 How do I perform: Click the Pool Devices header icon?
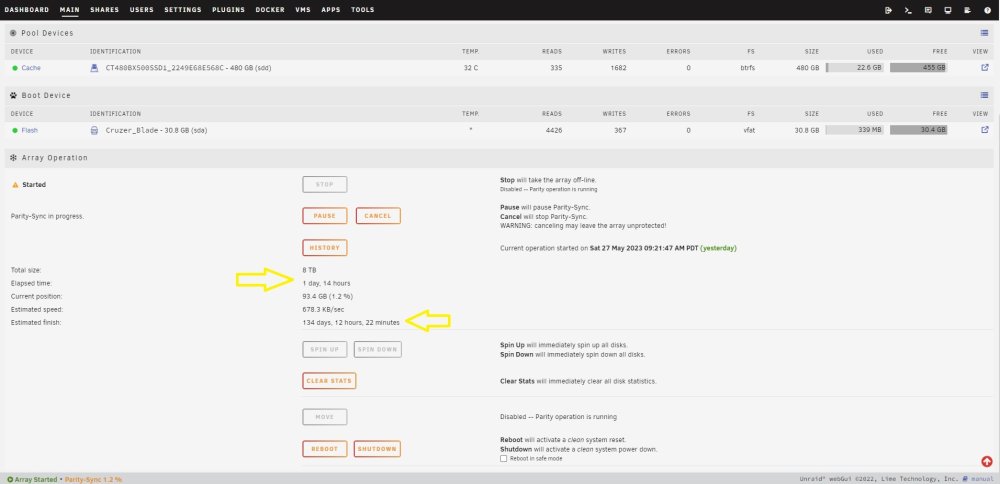tap(13, 33)
